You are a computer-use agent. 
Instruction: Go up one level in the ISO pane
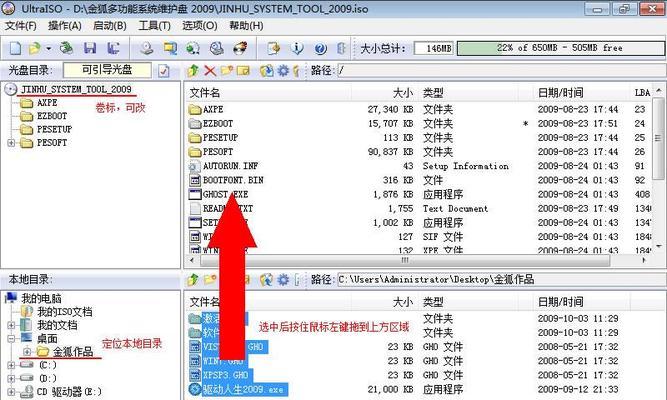point(193,71)
